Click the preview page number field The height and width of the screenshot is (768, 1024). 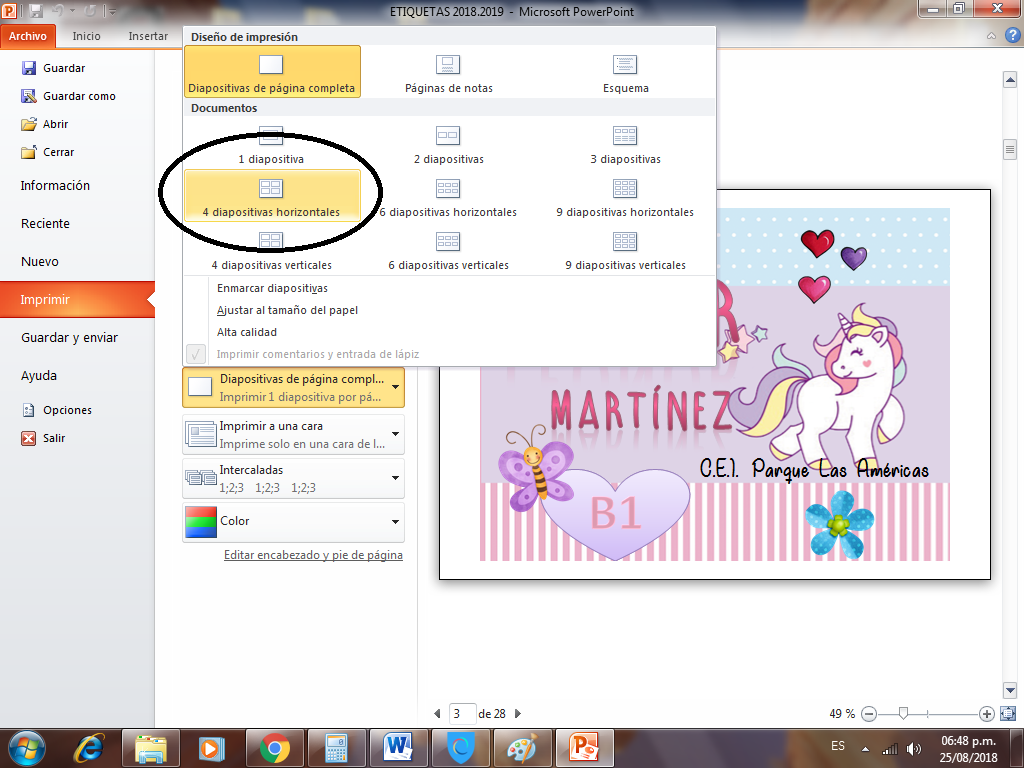point(462,714)
